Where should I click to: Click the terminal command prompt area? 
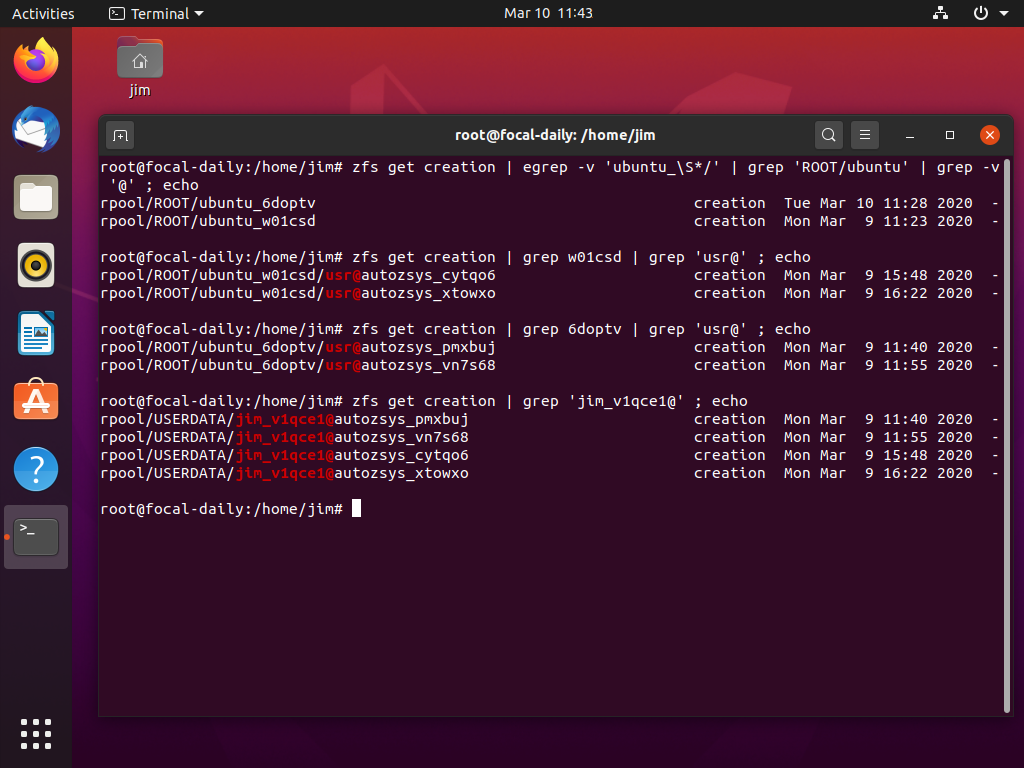click(357, 508)
